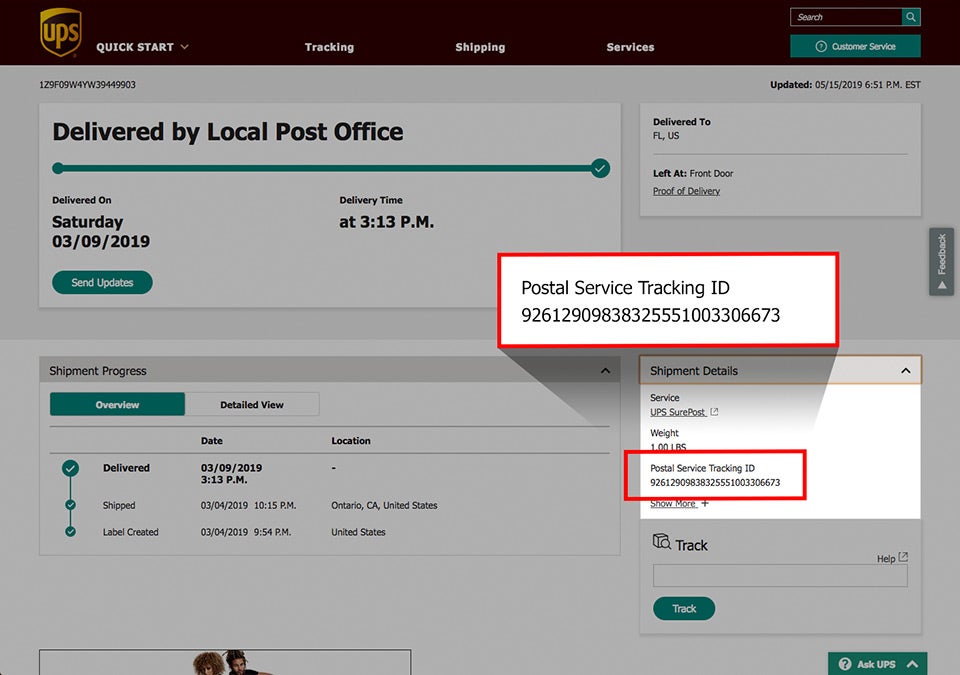This screenshot has height=675, width=960.
Task: Click the plus icon next to Show More
Action: coord(705,503)
